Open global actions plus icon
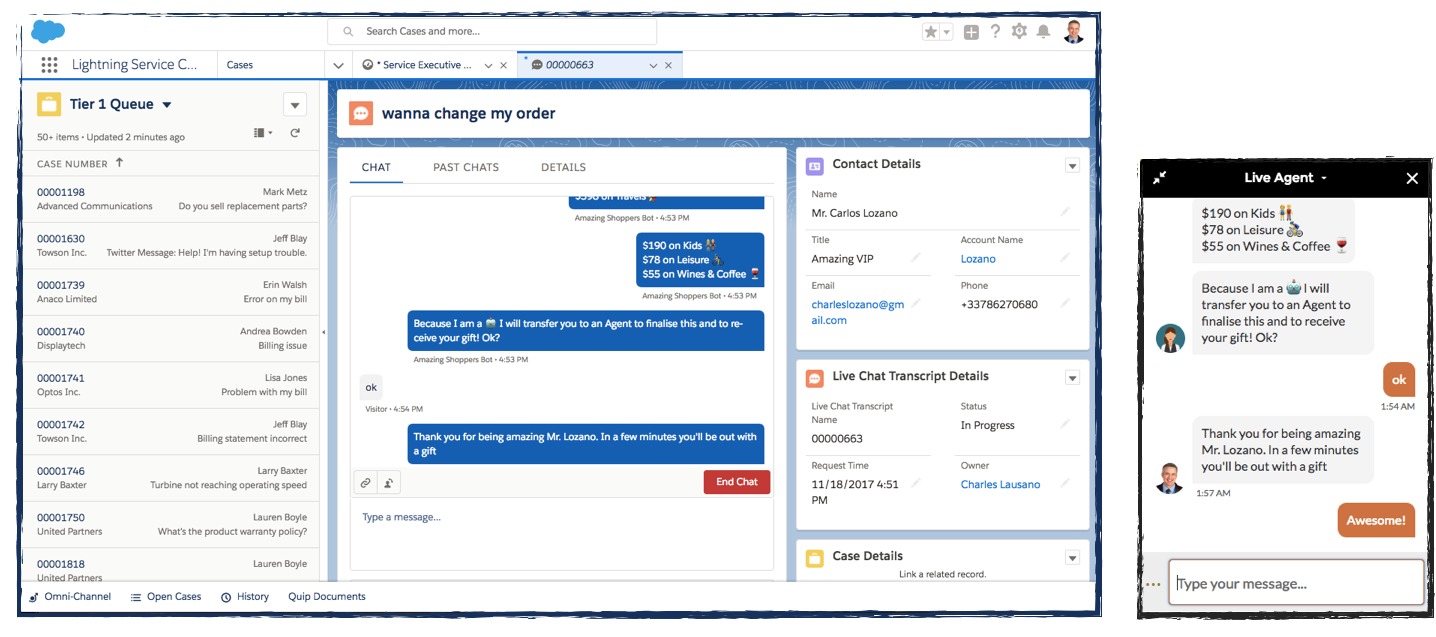This screenshot has width=1436, height=637. point(971,32)
